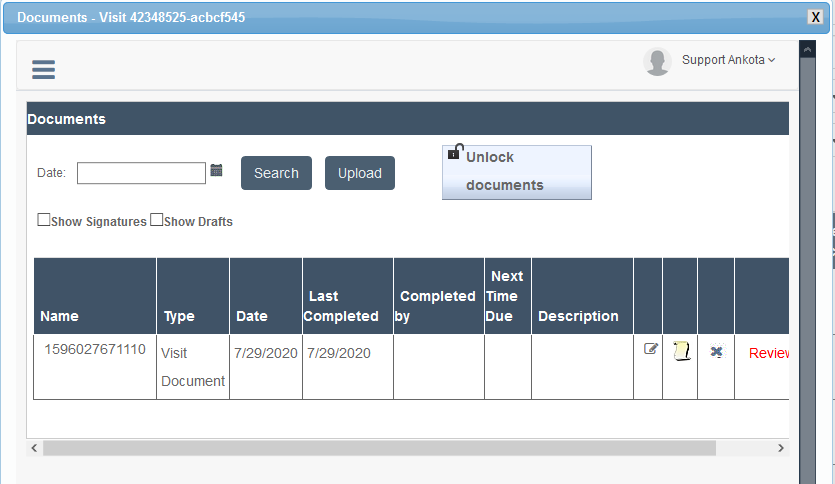The image size is (835, 484).
Task: Click the horizontal scrollbar left arrow
Action: [34, 448]
